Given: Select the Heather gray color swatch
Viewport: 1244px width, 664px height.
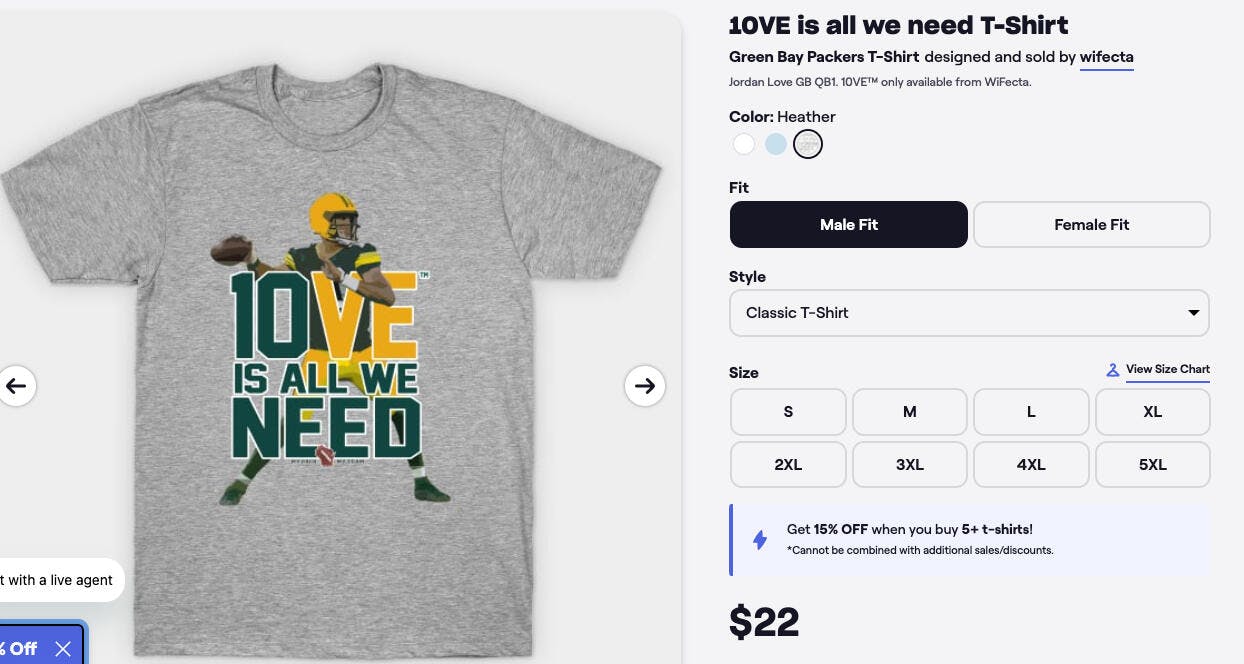Looking at the screenshot, I should [x=807, y=144].
